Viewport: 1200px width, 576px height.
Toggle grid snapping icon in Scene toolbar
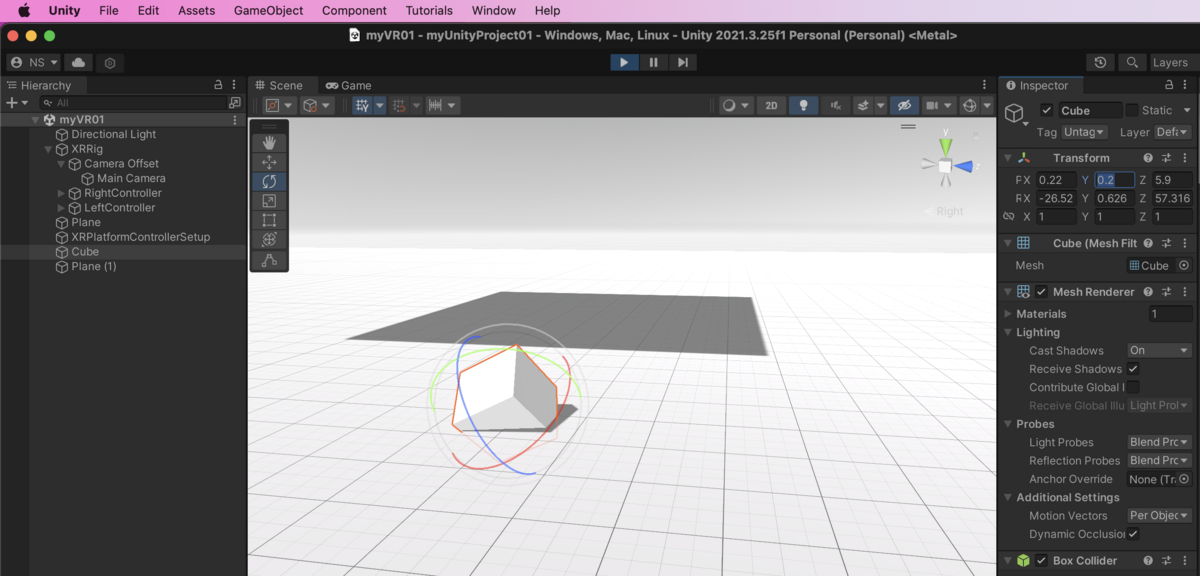tap(399, 105)
